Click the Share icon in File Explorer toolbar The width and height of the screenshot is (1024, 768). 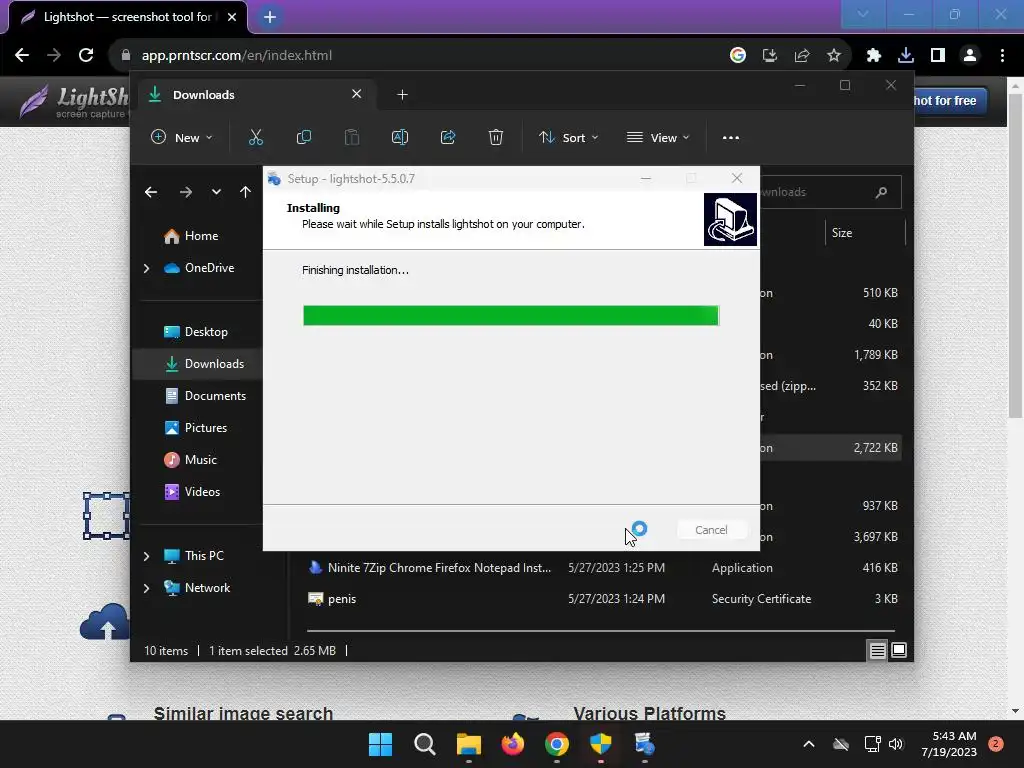click(448, 137)
